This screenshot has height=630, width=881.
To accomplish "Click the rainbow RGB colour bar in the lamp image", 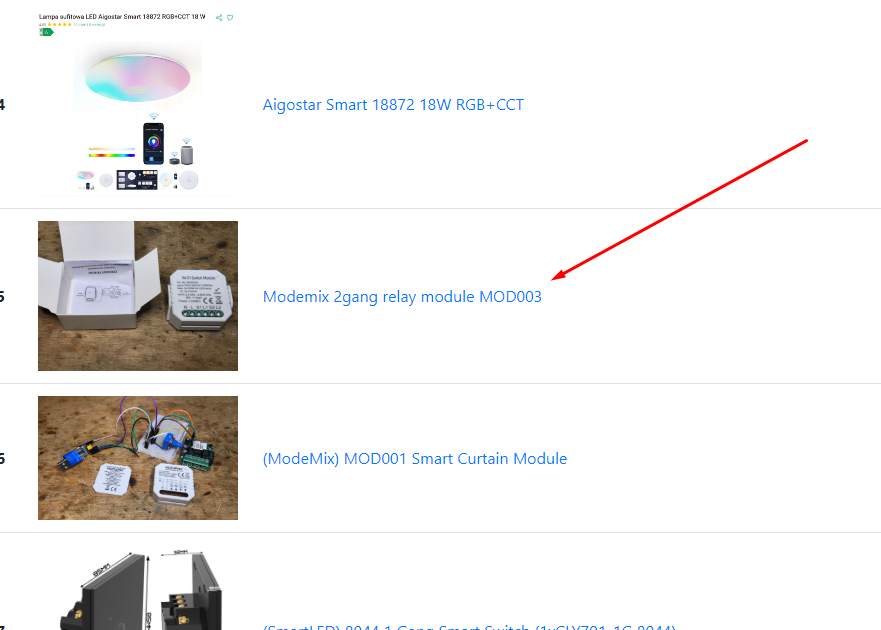I will pos(112,155).
